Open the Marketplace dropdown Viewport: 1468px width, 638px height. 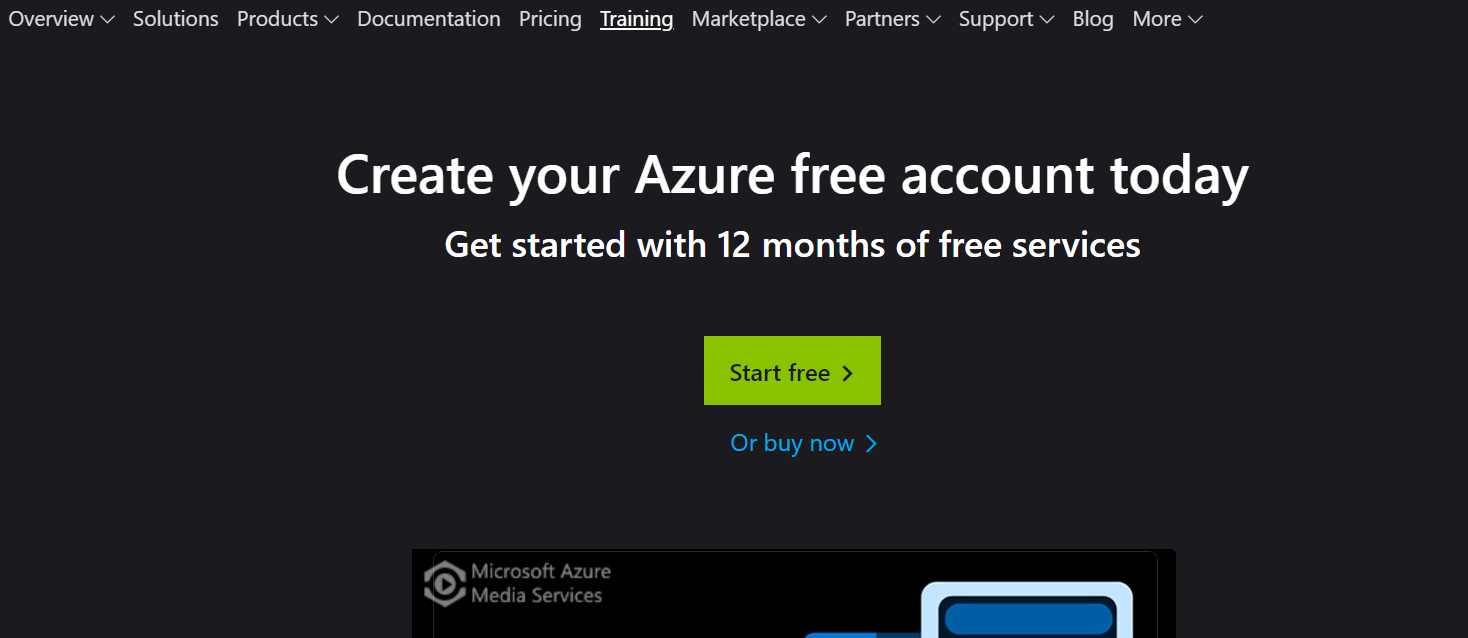(758, 19)
